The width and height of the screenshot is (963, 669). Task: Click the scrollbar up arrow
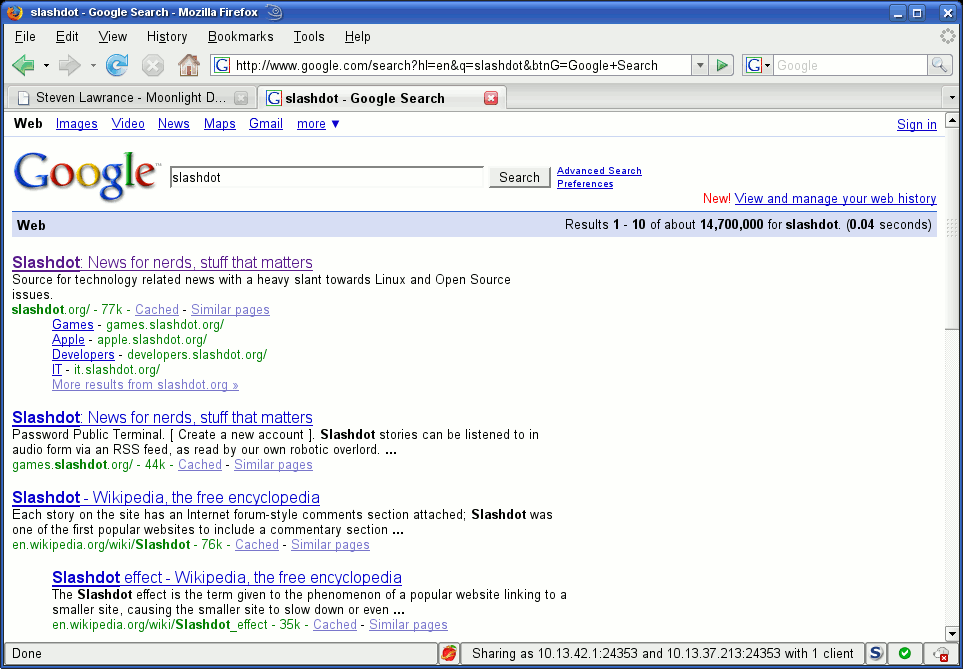point(952,120)
